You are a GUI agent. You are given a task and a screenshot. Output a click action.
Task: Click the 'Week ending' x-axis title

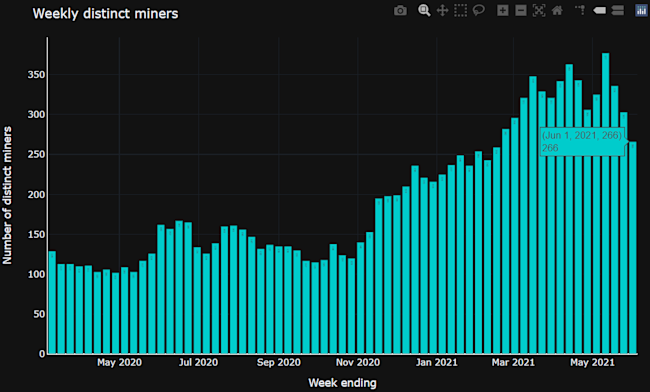pos(342,382)
